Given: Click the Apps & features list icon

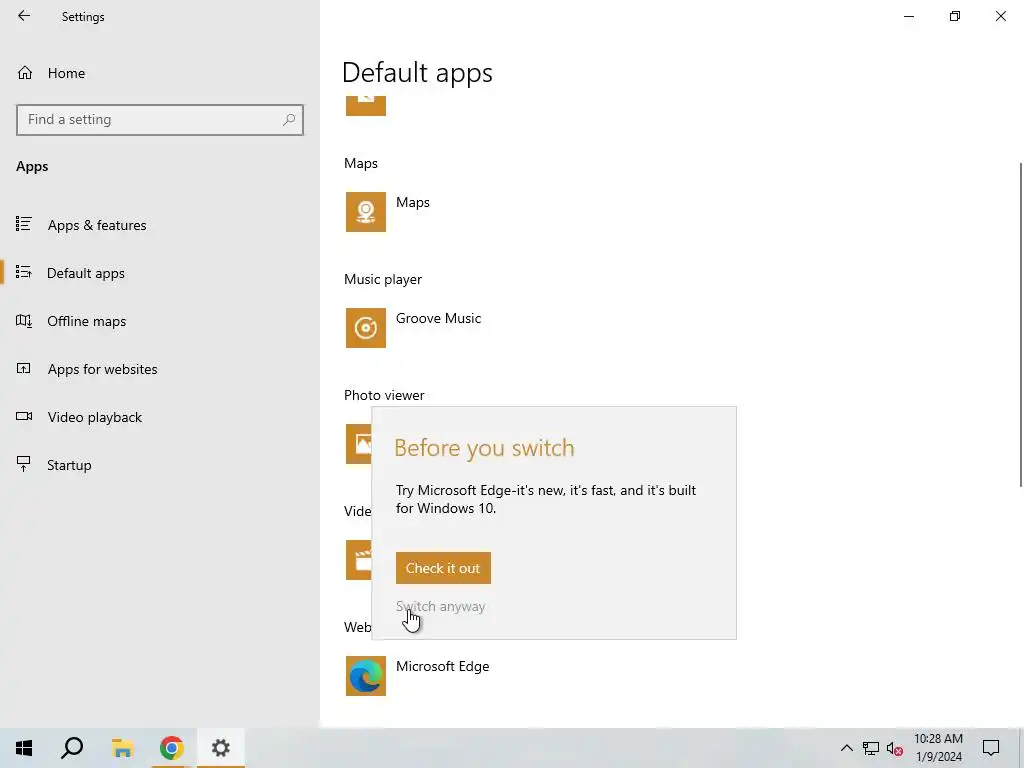Looking at the screenshot, I should click(24, 224).
